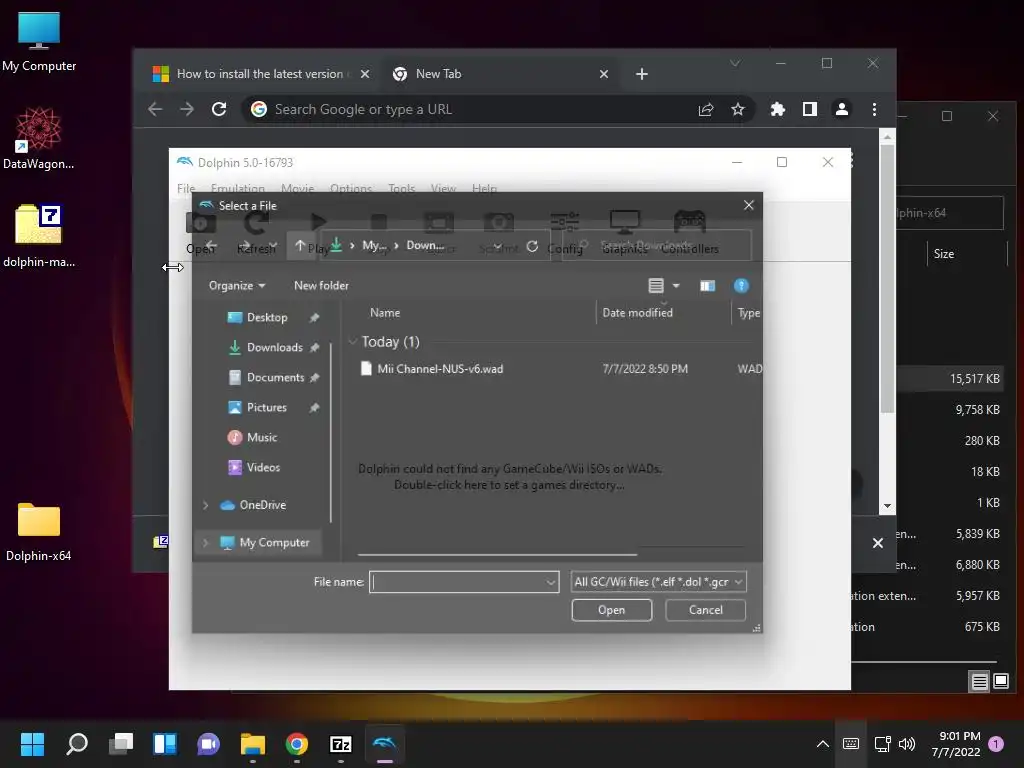Click the blue help icon in file dialog
The image size is (1024, 768).
tap(741, 285)
